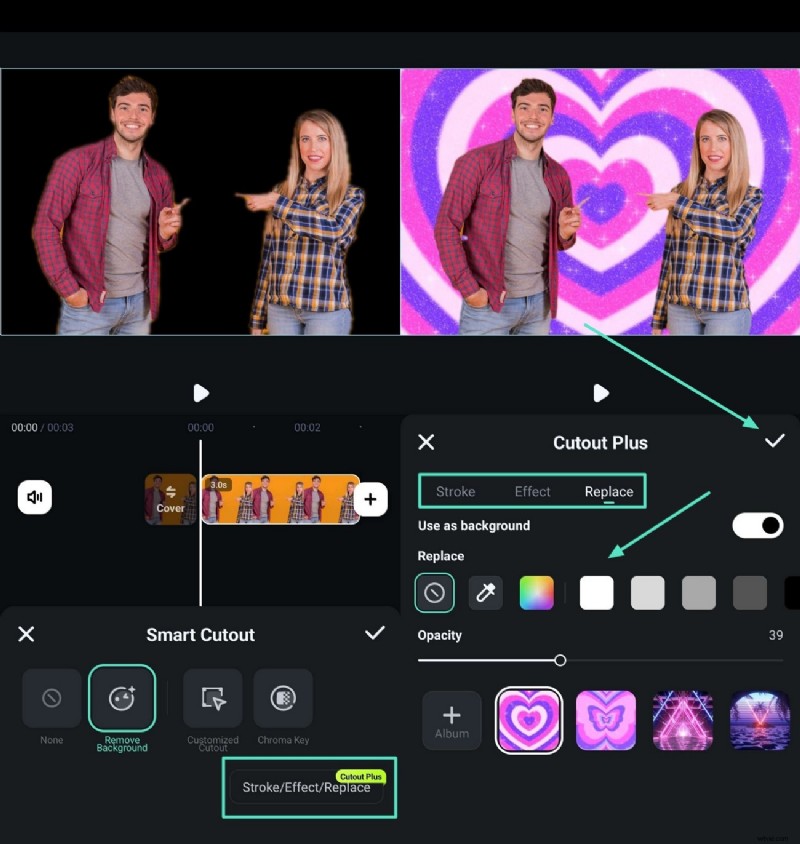Select Remove Background in Smart Cutout
Viewport: 800px width, 844px height.
[122, 698]
